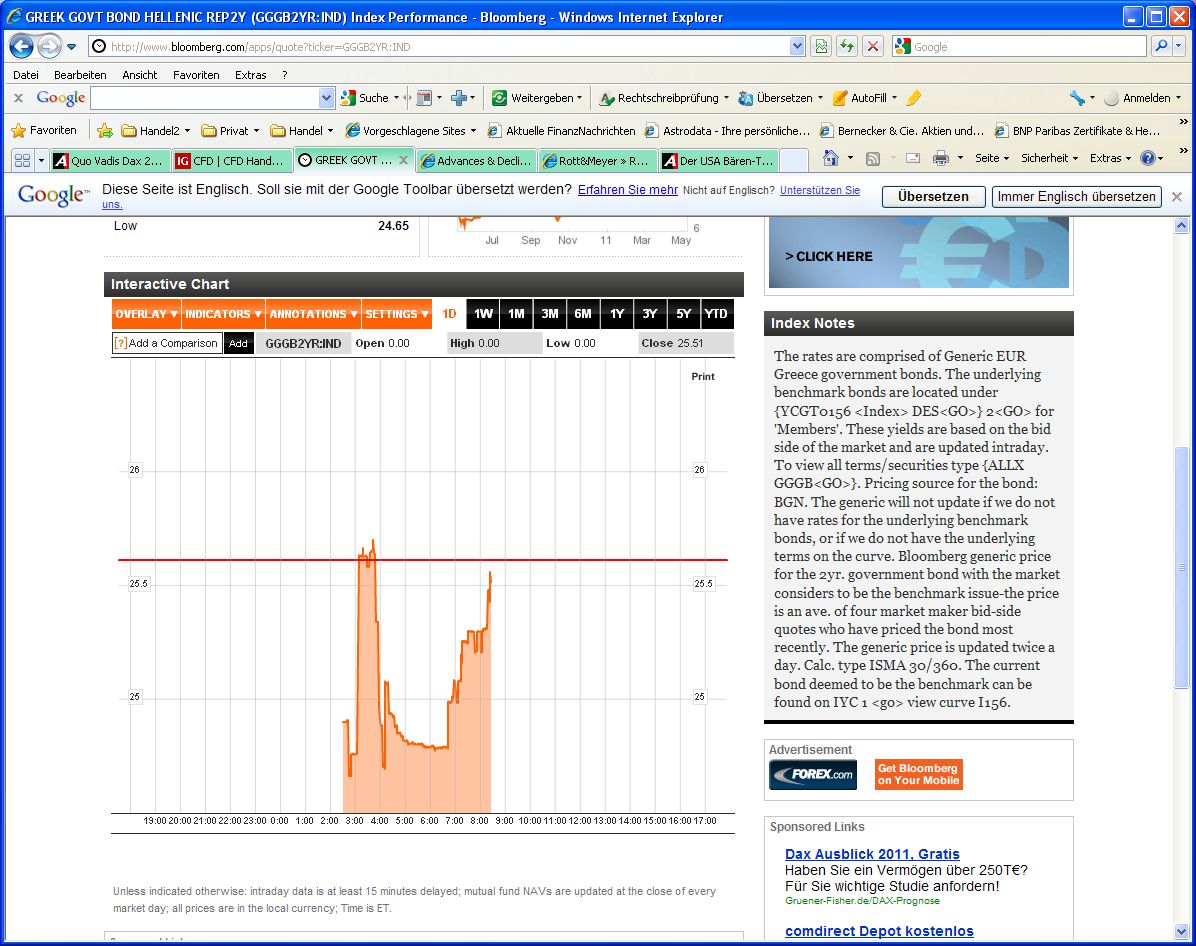Click the Weitergeben toolbar button
The height and width of the screenshot is (946, 1196).
coord(537,98)
